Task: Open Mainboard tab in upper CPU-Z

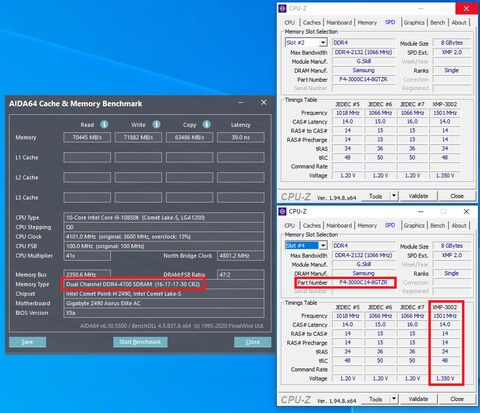Action: pyautogui.click(x=339, y=22)
